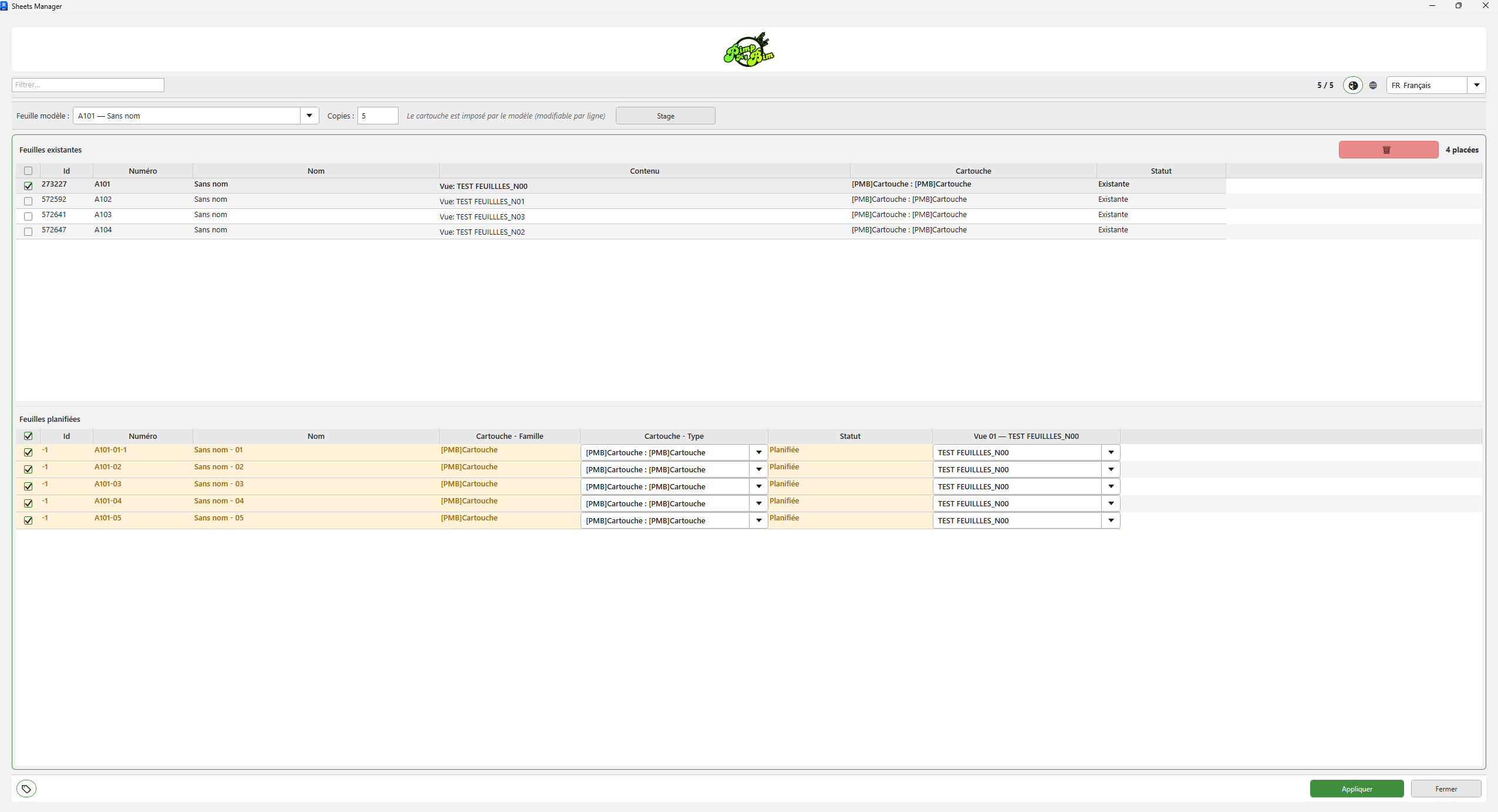Click the Filtrer search field
1498x812 pixels.
[88, 85]
